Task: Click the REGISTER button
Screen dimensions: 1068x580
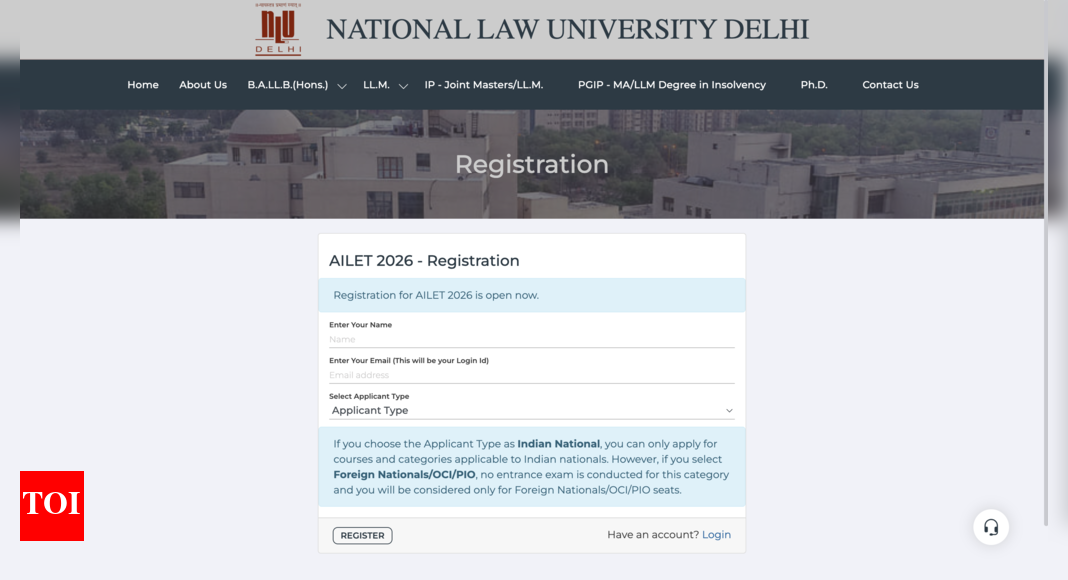Action: [x=362, y=536]
